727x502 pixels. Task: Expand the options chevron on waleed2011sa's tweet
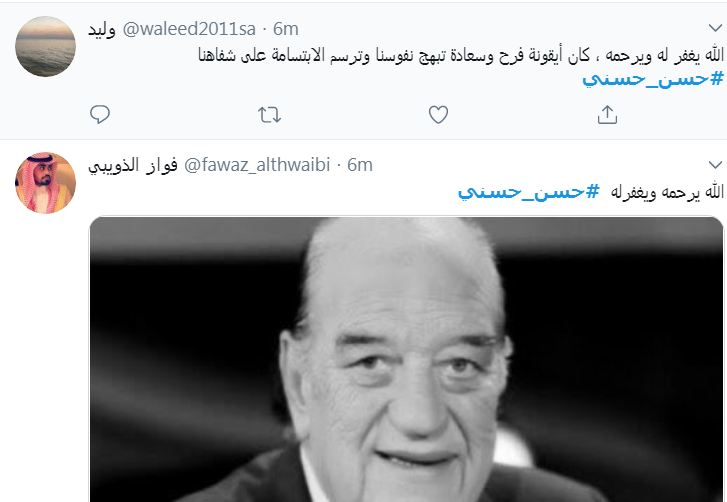715,28
